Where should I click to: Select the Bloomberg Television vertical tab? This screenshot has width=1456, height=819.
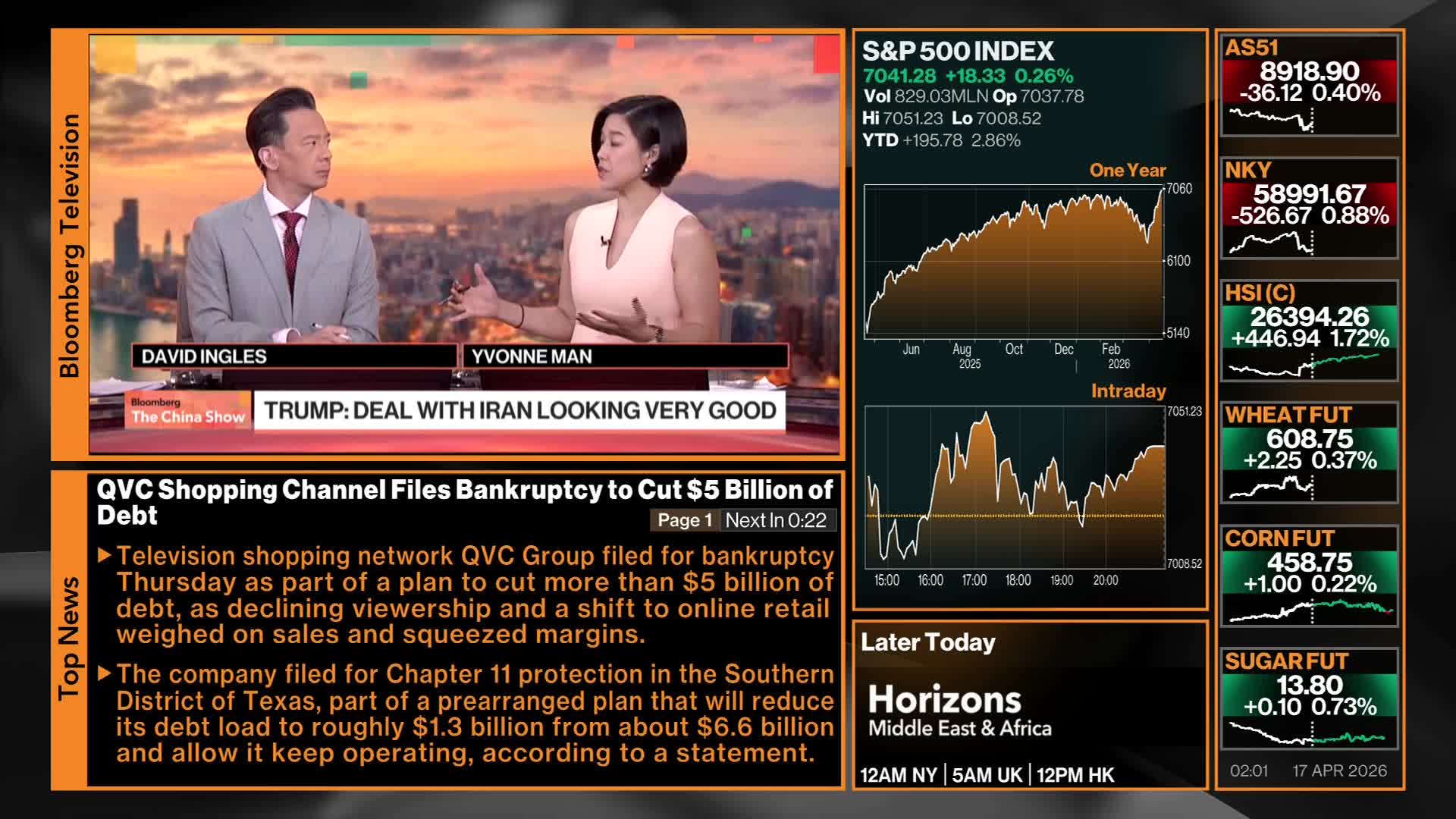coord(69,245)
